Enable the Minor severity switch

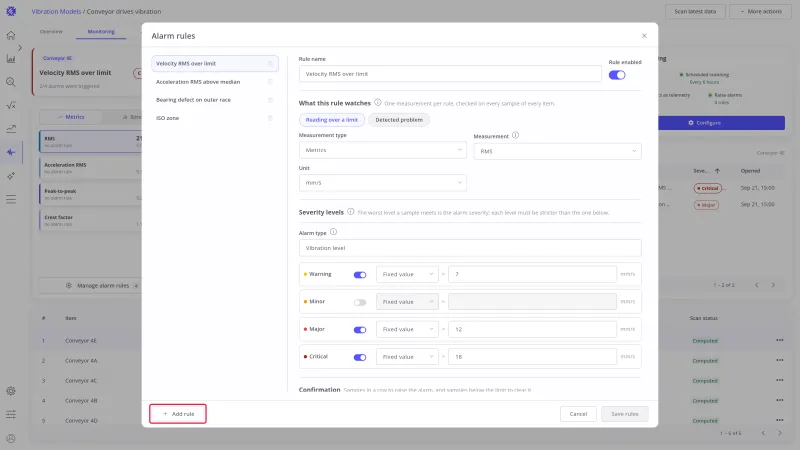click(360, 302)
